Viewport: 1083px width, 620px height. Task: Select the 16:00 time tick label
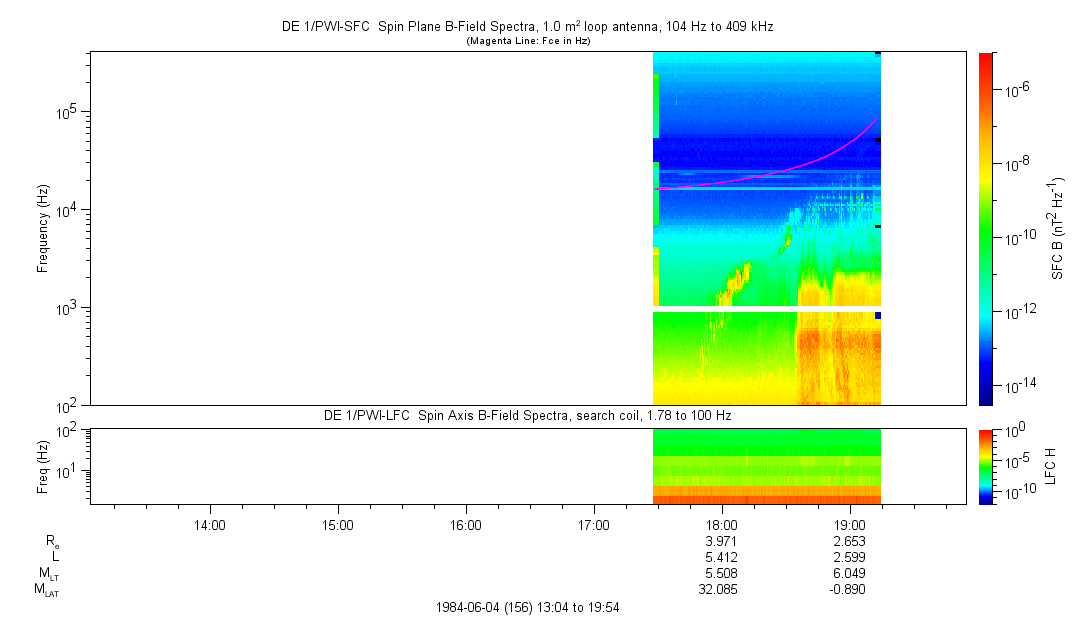coord(466,524)
